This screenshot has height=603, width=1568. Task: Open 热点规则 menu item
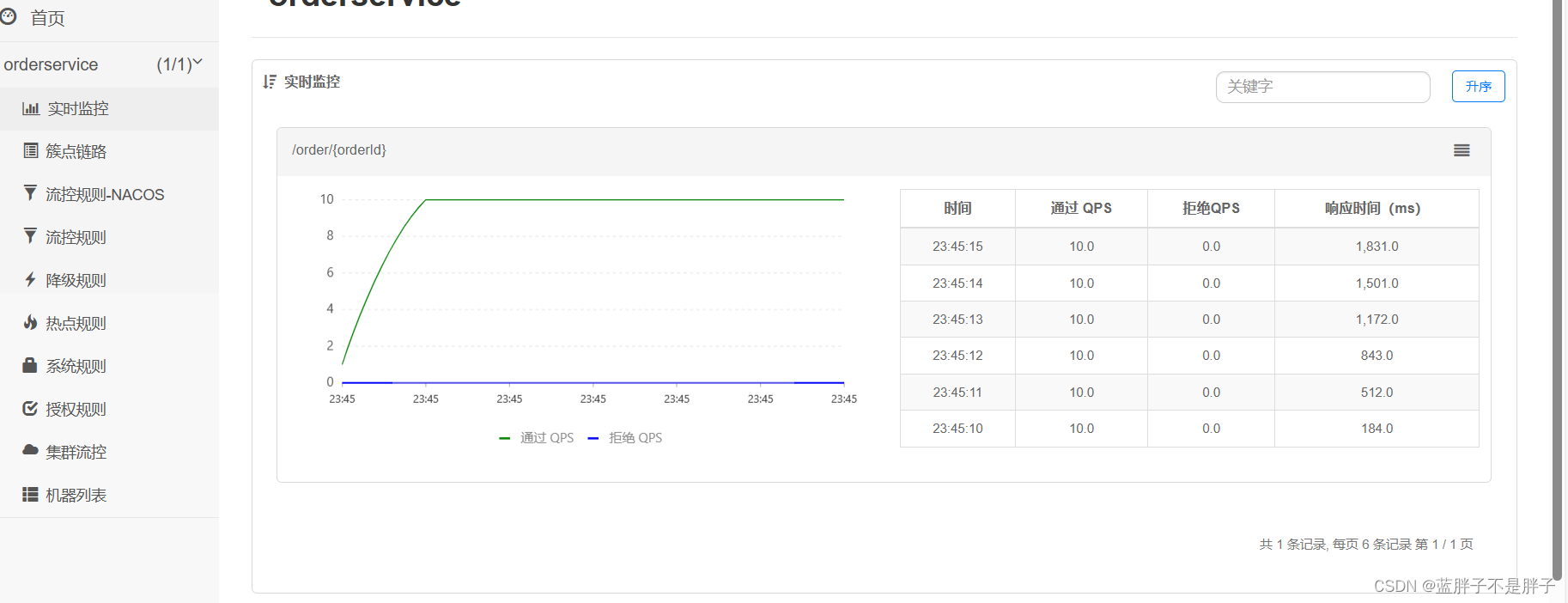76,323
